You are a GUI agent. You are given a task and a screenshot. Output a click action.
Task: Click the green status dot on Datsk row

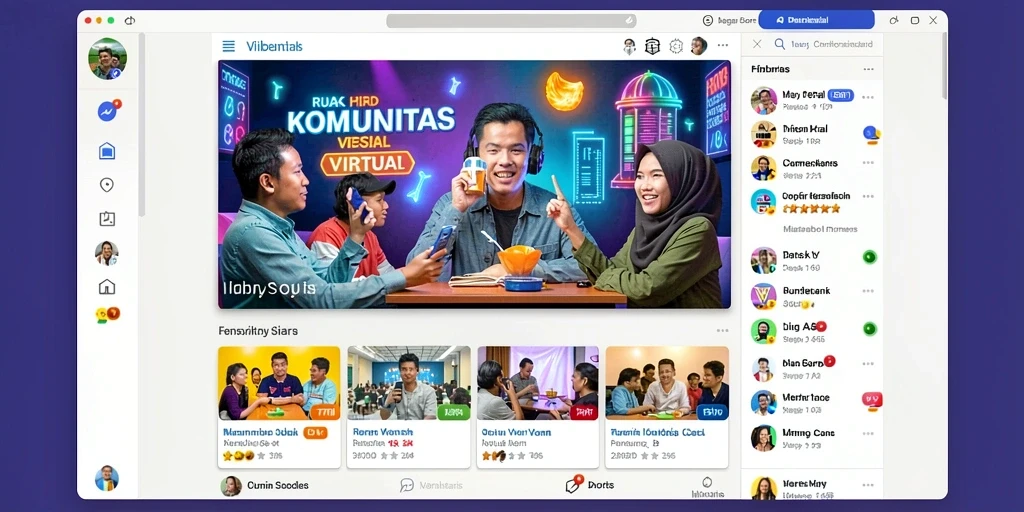(869, 257)
